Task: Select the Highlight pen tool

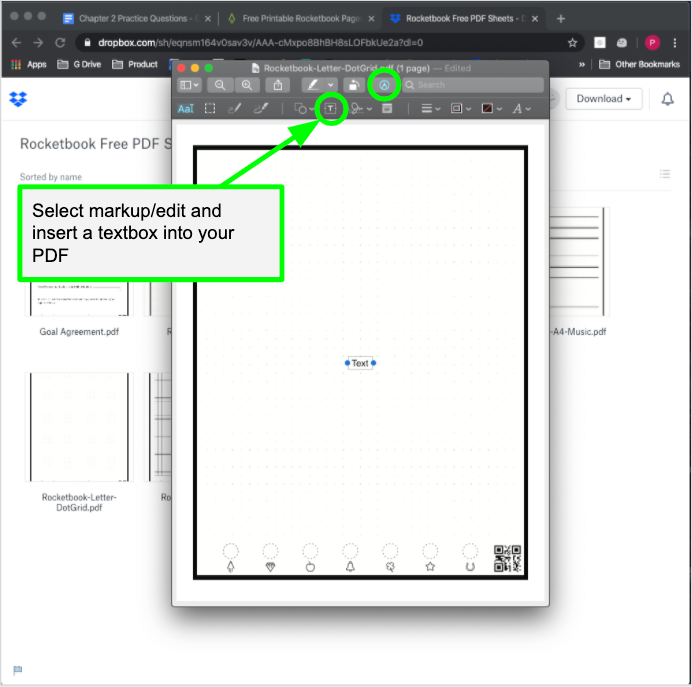Action: tap(312, 85)
